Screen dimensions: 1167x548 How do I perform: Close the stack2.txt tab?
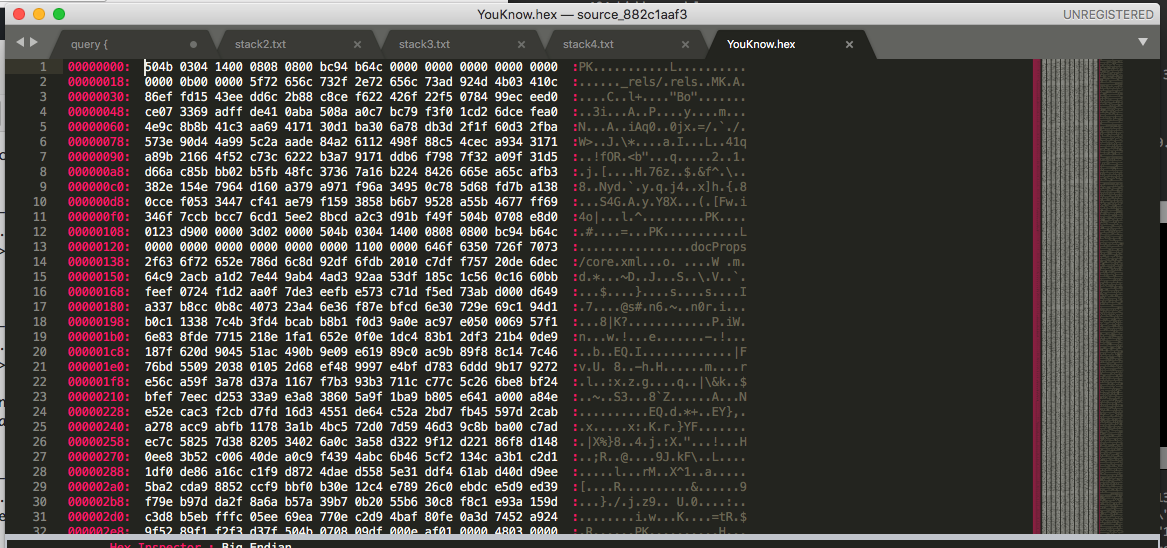357,45
